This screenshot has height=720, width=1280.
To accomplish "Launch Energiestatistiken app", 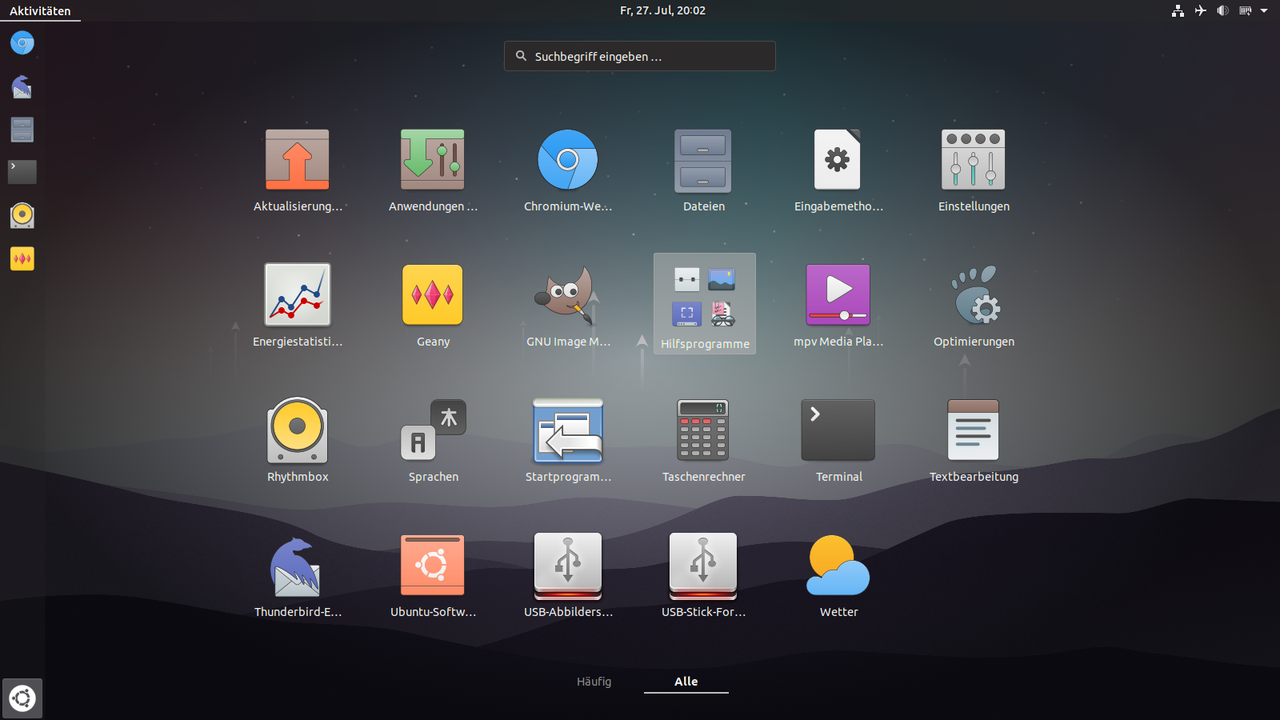I will (297, 295).
